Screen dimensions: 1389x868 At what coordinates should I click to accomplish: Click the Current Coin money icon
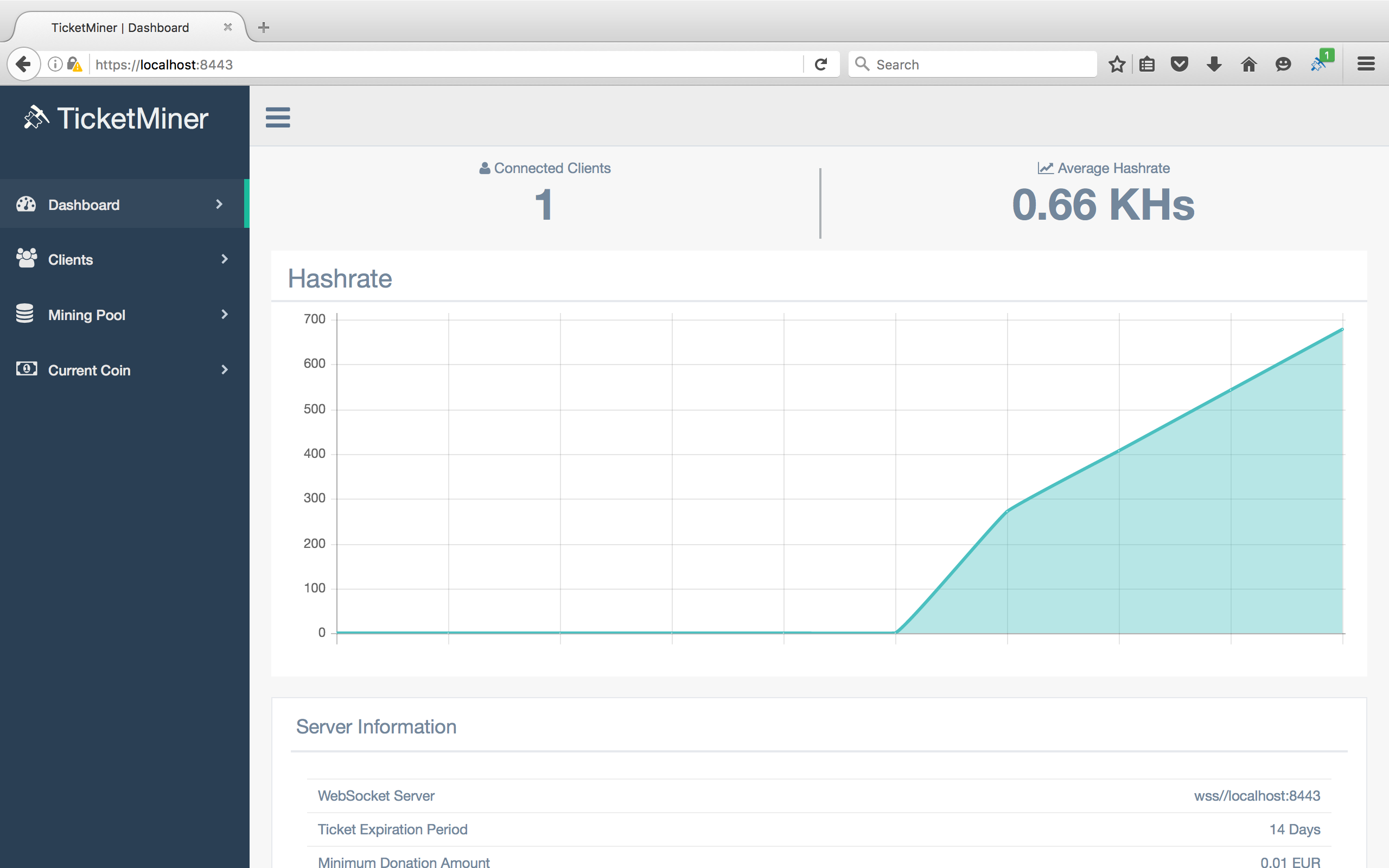[x=27, y=369]
